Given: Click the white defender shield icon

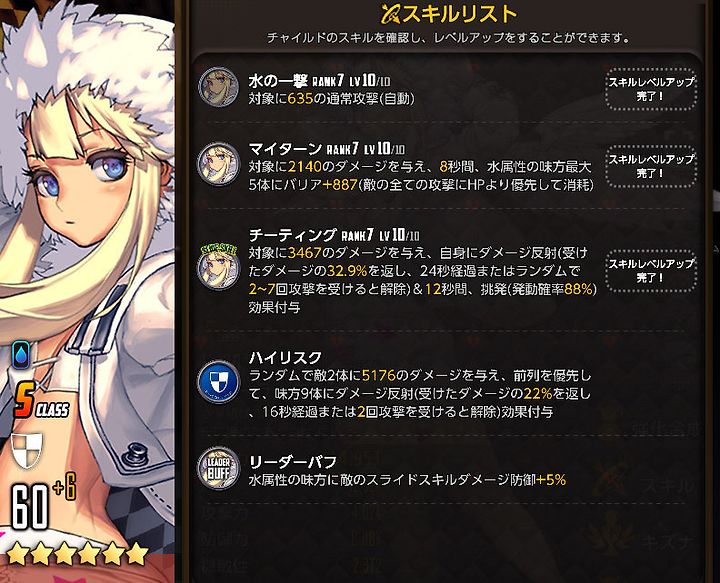Looking at the screenshot, I should coord(26,449).
